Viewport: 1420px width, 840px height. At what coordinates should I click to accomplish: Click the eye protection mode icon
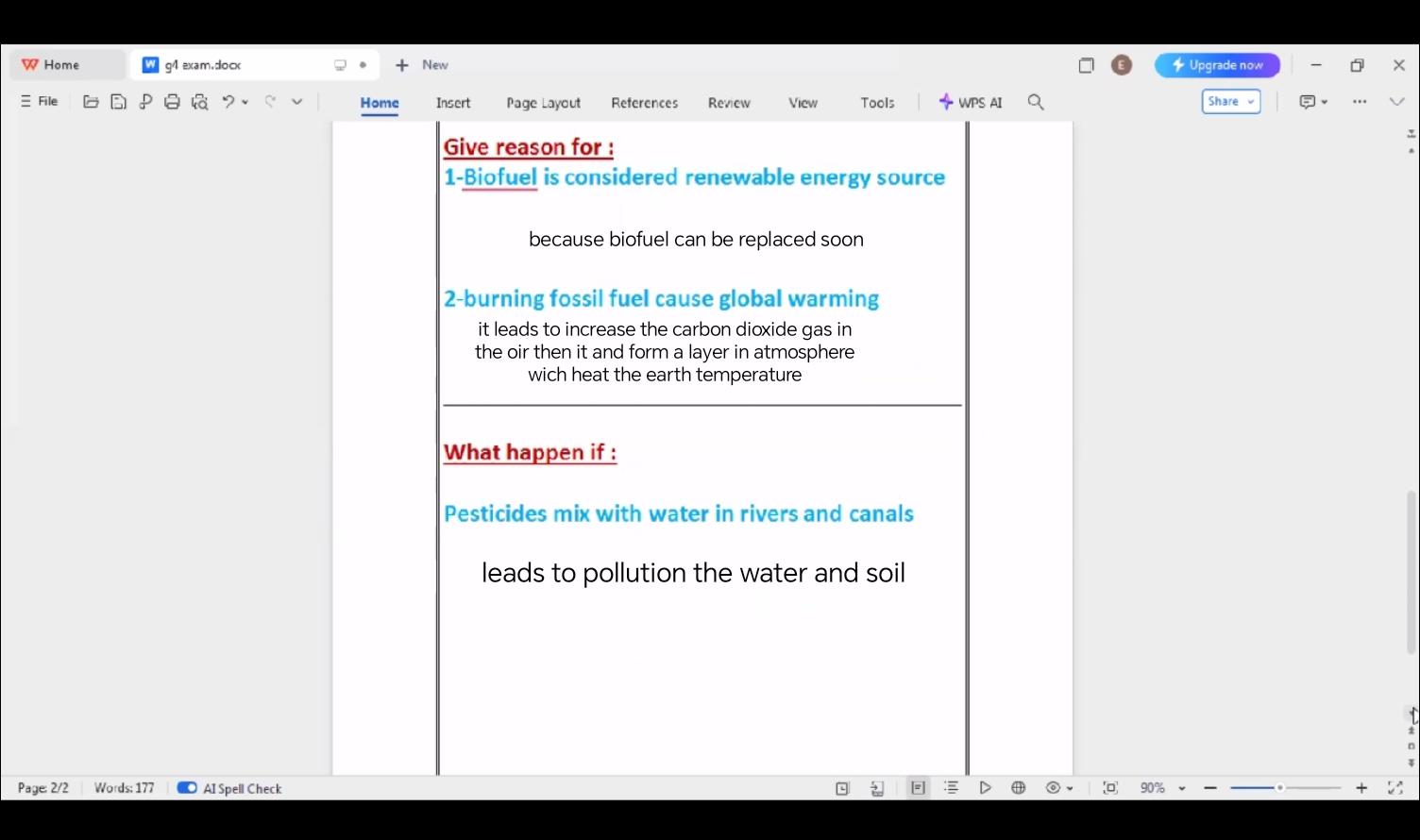(x=1053, y=788)
